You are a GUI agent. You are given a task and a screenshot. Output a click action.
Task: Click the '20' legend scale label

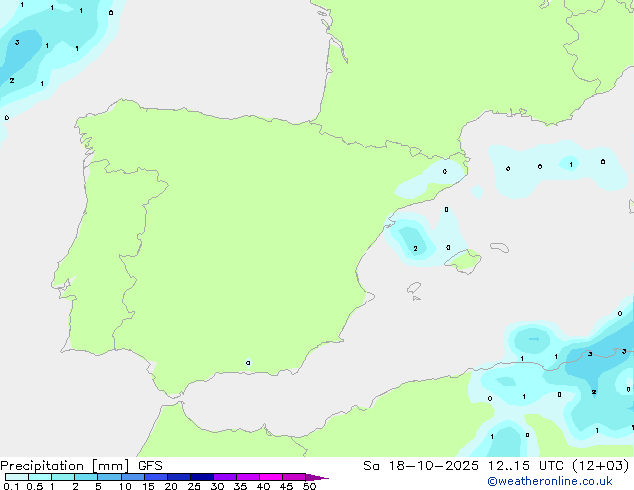tap(171, 486)
